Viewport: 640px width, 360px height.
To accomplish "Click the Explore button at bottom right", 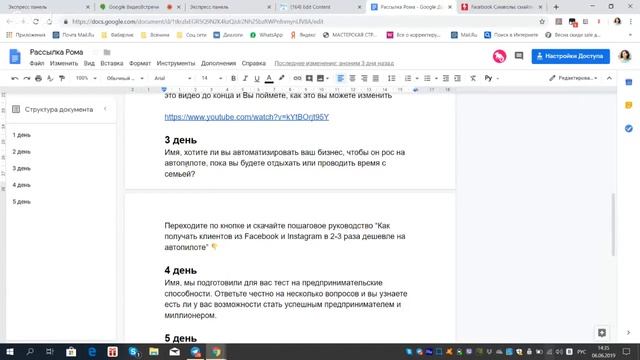I will click(602, 333).
